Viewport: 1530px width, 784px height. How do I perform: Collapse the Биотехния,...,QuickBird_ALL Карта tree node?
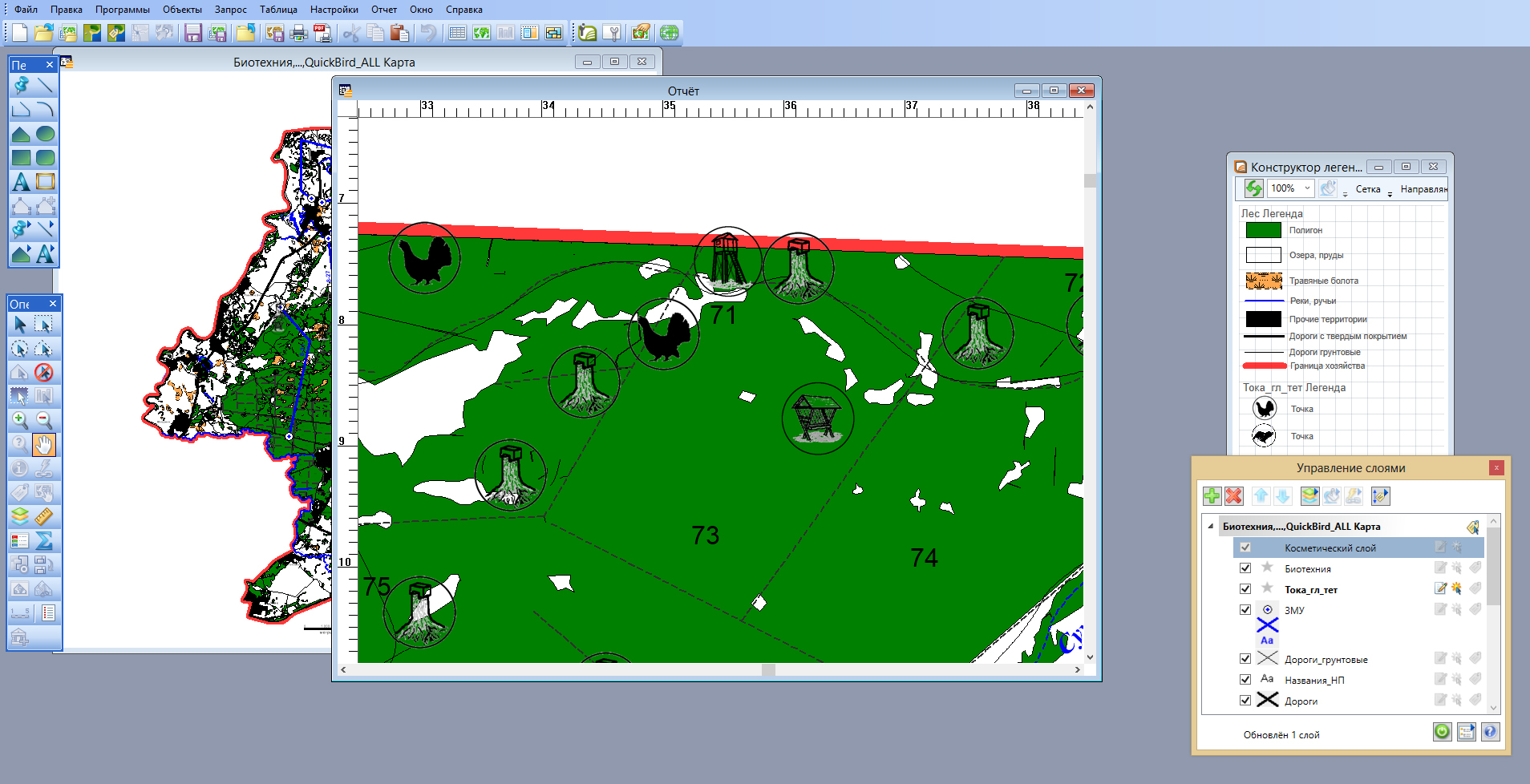click(x=1211, y=527)
